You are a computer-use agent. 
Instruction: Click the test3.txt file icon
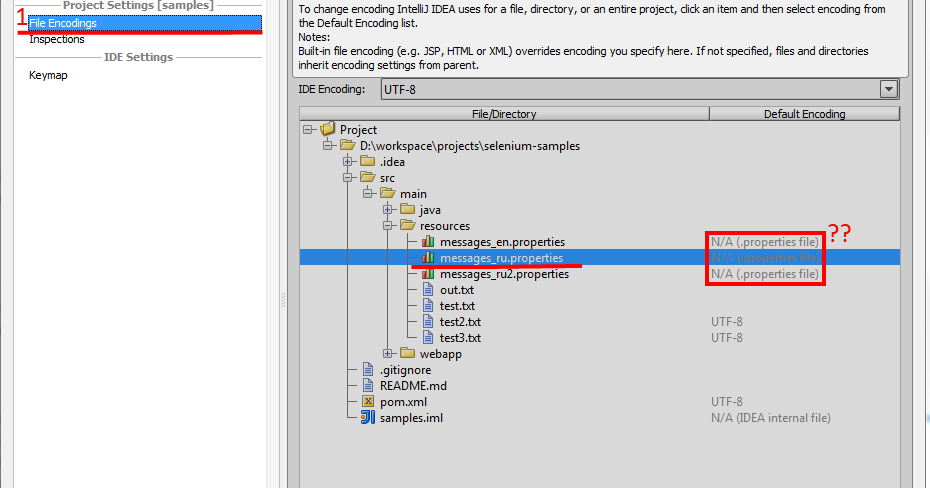[x=428, y=337]
